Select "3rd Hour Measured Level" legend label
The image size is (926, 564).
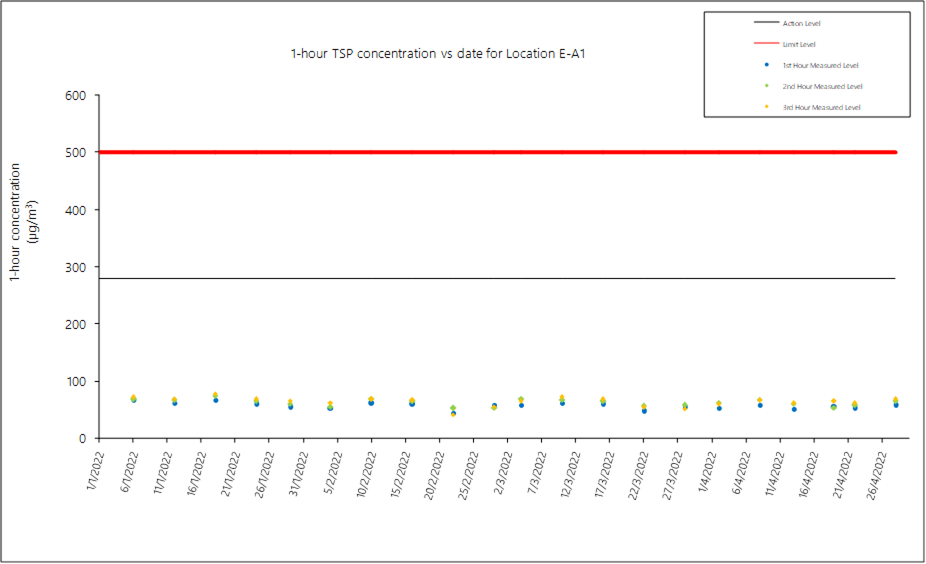point(822,107)
